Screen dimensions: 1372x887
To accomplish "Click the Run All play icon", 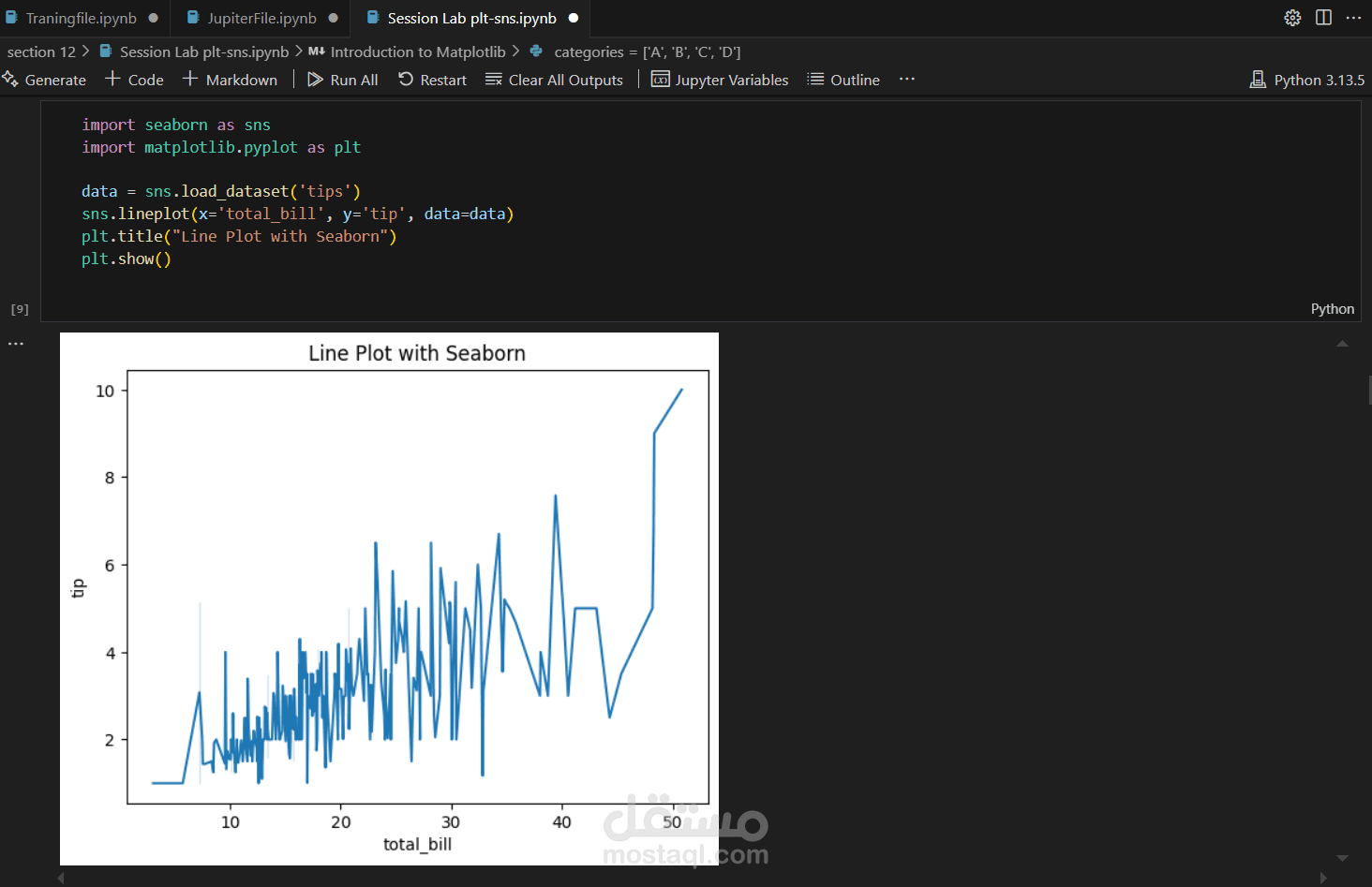I will [316, 80].
